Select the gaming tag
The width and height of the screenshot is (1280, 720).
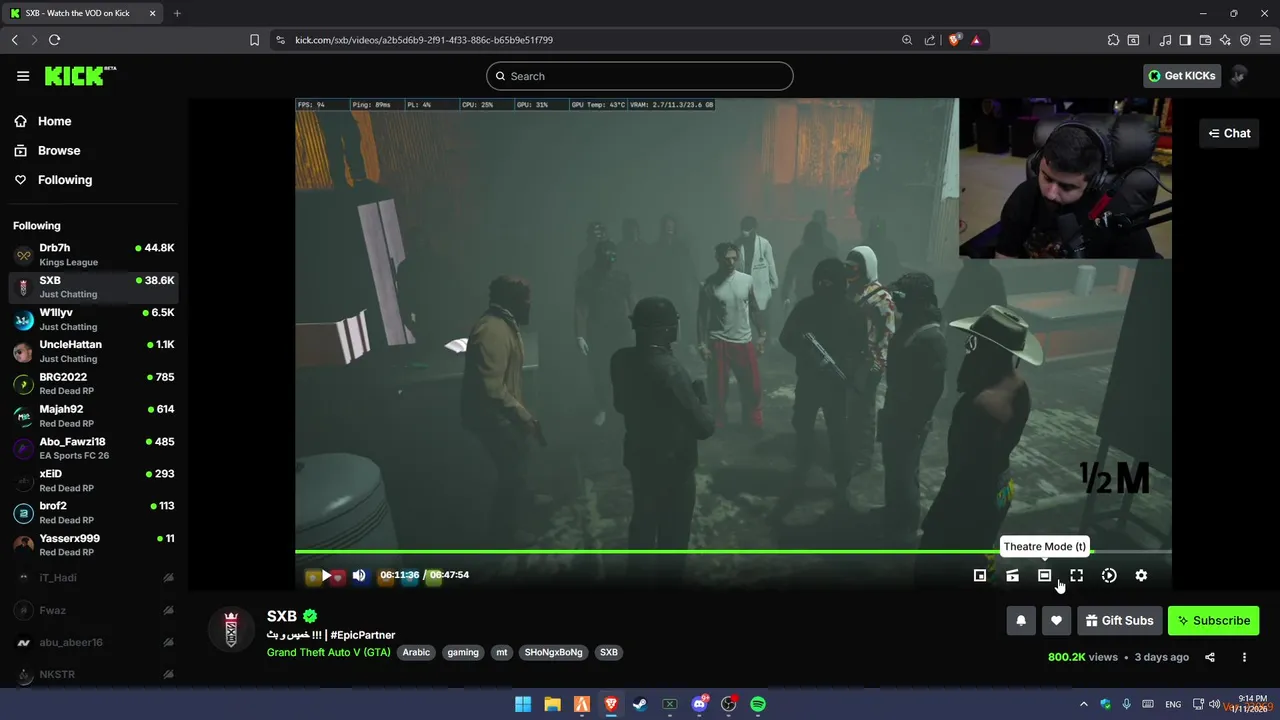pyautogui.click(x=463, y=652)
